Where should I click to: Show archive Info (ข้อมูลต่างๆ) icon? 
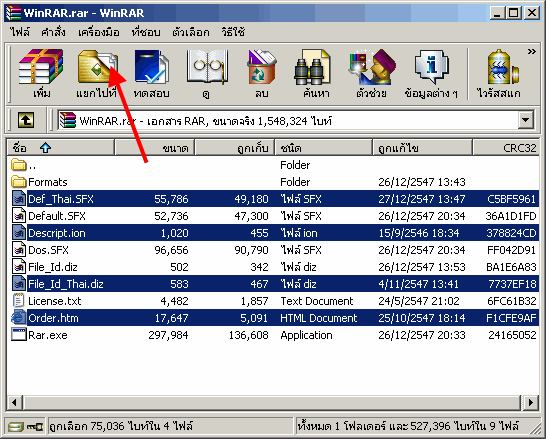[431, 73]
